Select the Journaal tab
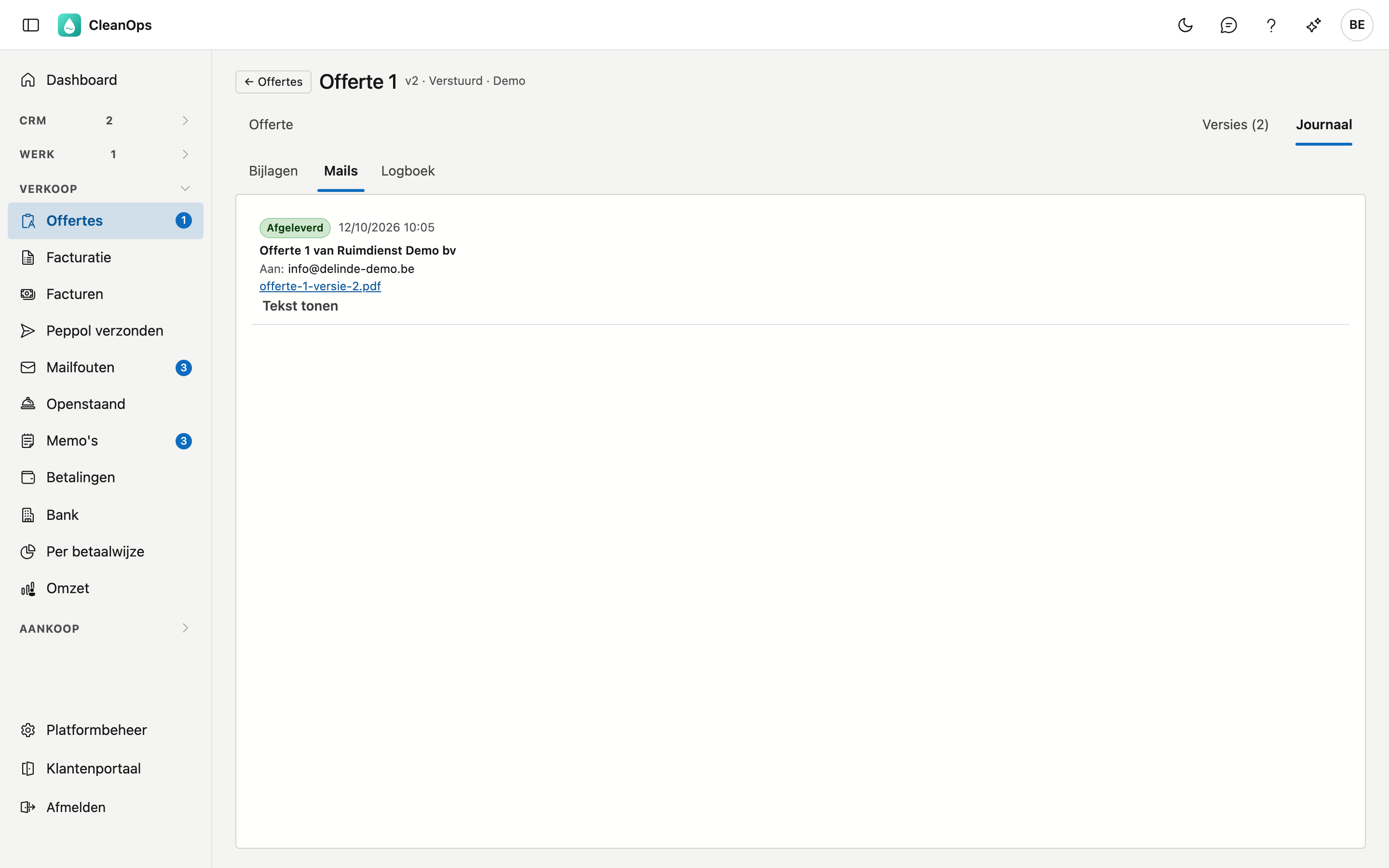The width and height of the screenshot is (1389, 868). [1323, 124]
